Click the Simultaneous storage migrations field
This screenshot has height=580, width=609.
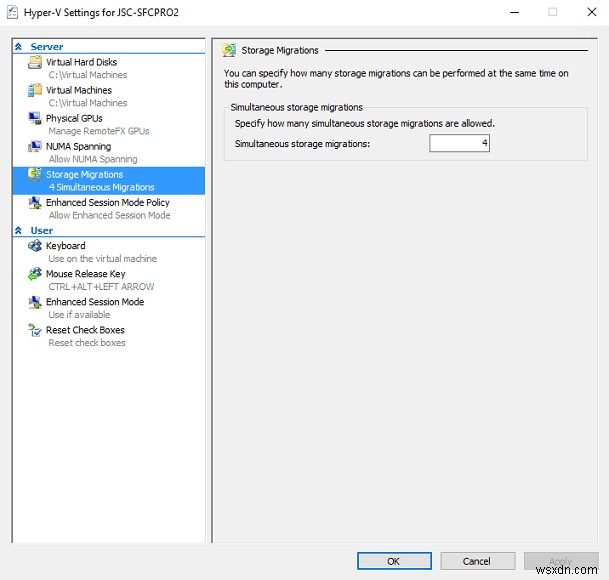tap(459, 143)
